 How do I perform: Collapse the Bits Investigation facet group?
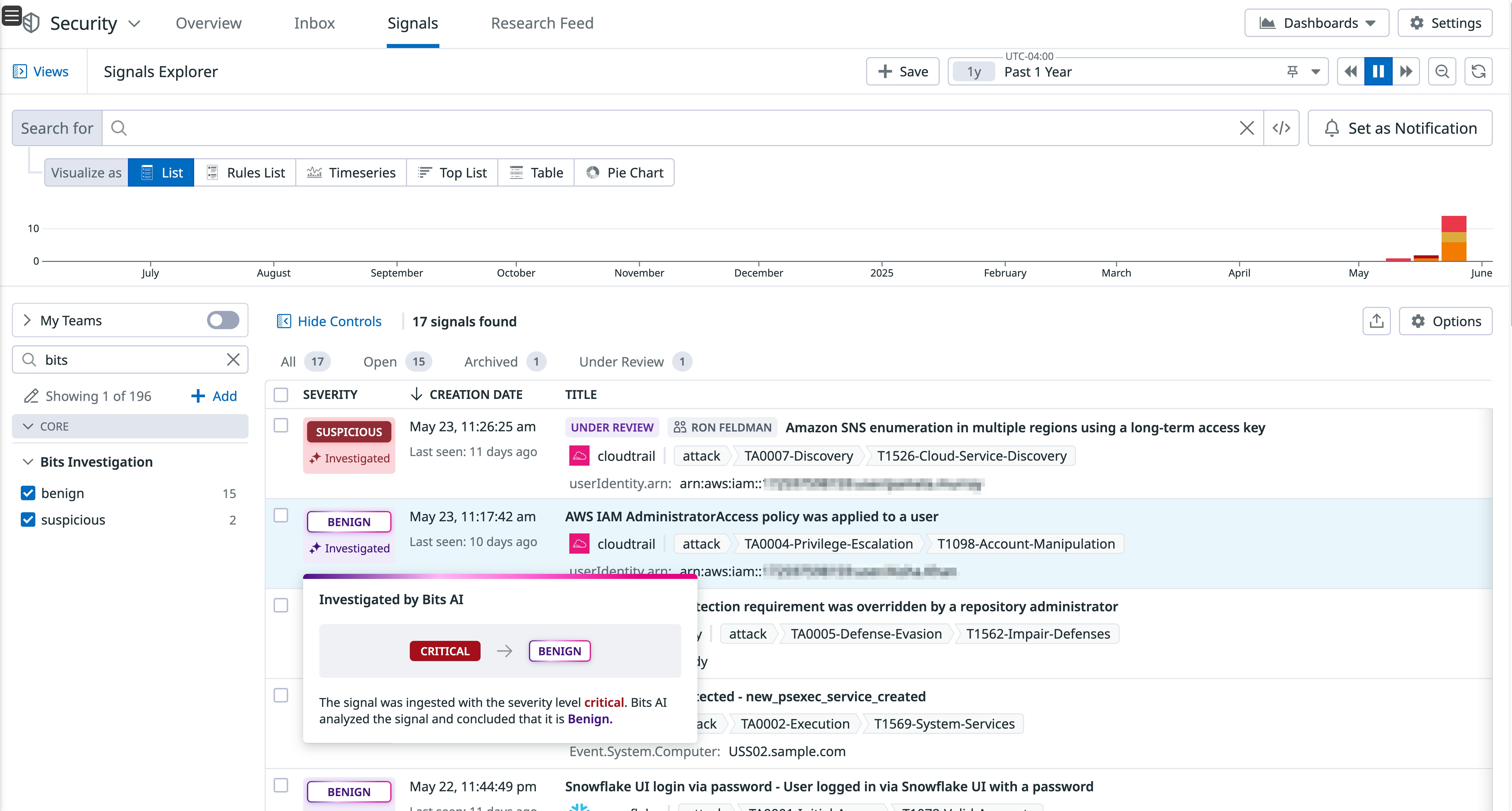pyautogui.click(x=28, y=462)
